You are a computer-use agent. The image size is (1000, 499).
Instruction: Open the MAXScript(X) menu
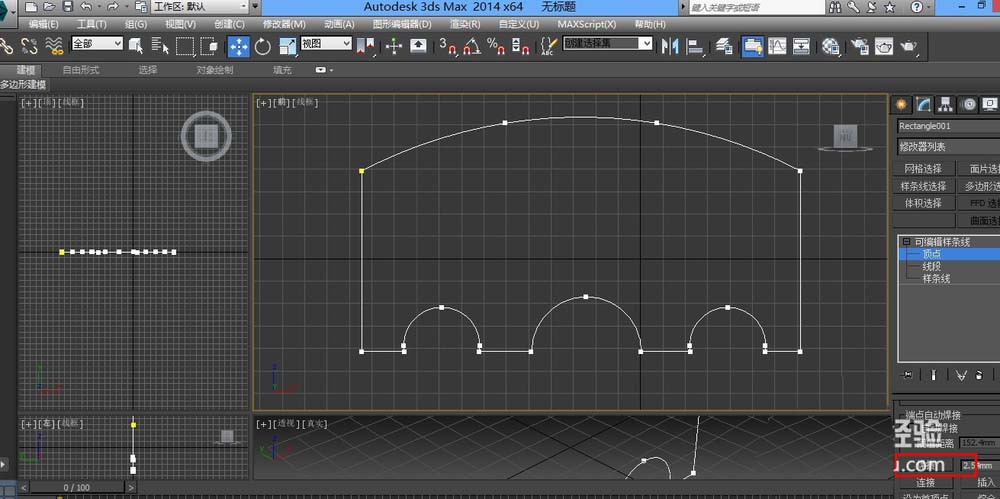tap(587, 24)
